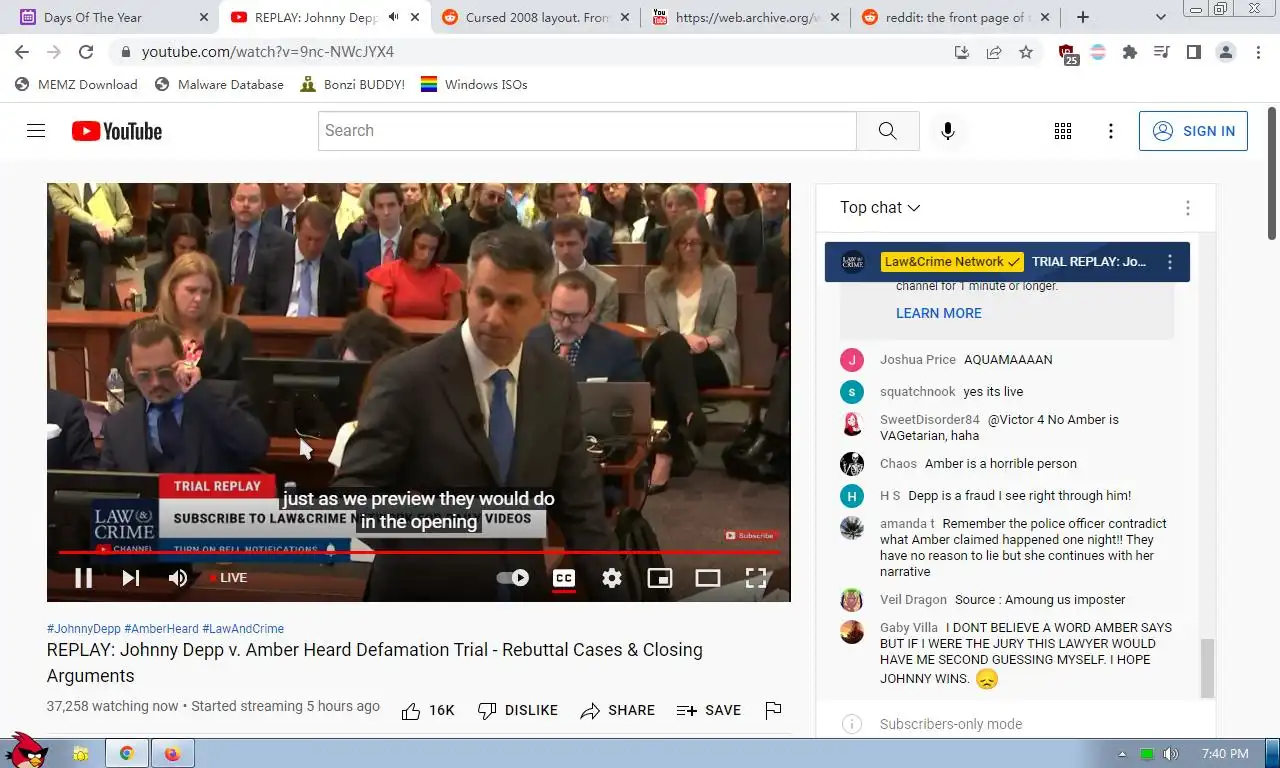Viewport: 1280px width, 768px height.
Task: Switch to miniplayer mode
Action: pyautogui.click(x=660, y=578)
